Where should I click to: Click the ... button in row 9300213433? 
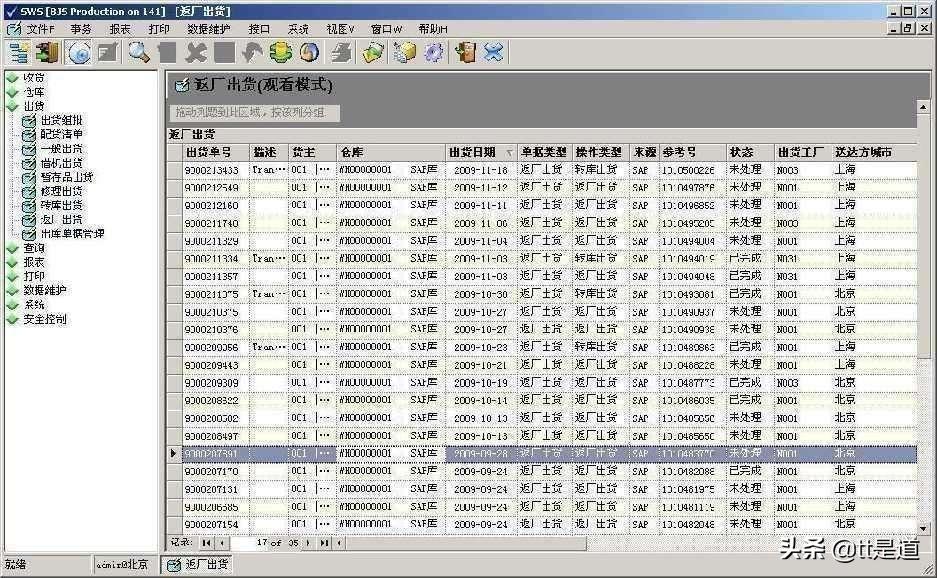coord(324,170)
